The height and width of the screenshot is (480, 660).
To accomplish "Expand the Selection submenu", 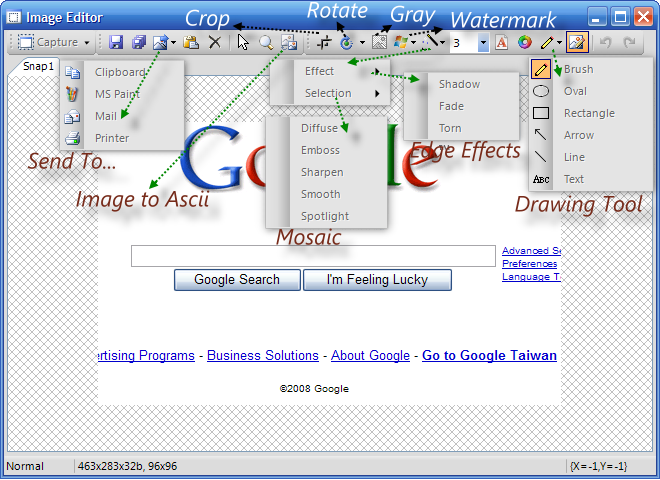I will 330,93.
